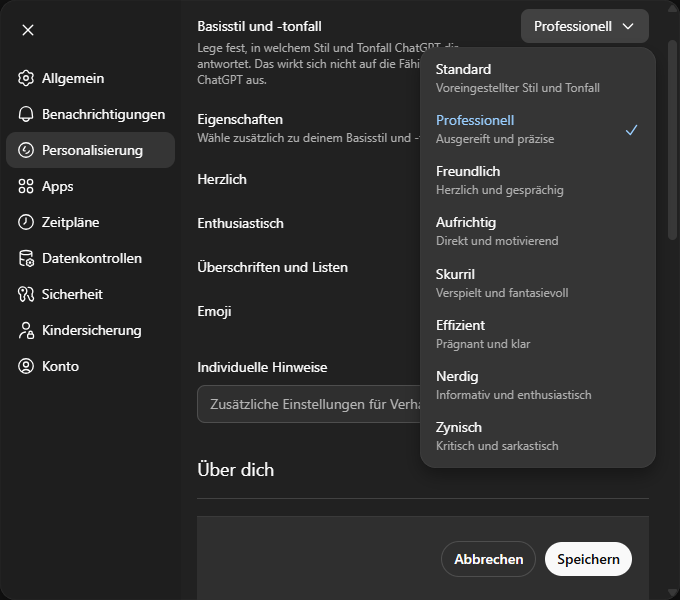680x600 pixels.
Task: Open the Konto section
Action: 90,366
